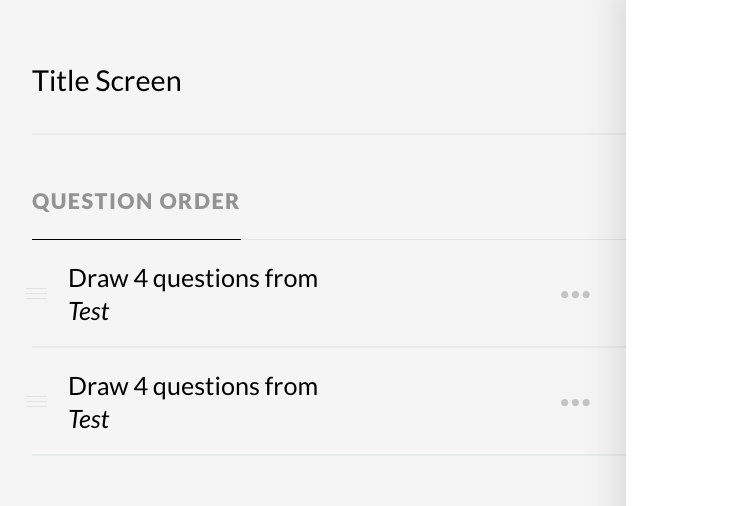This screenshot has height=506, width=746.
Task: Click the italic "Test" link in the first entry
Action: [88, 312]
